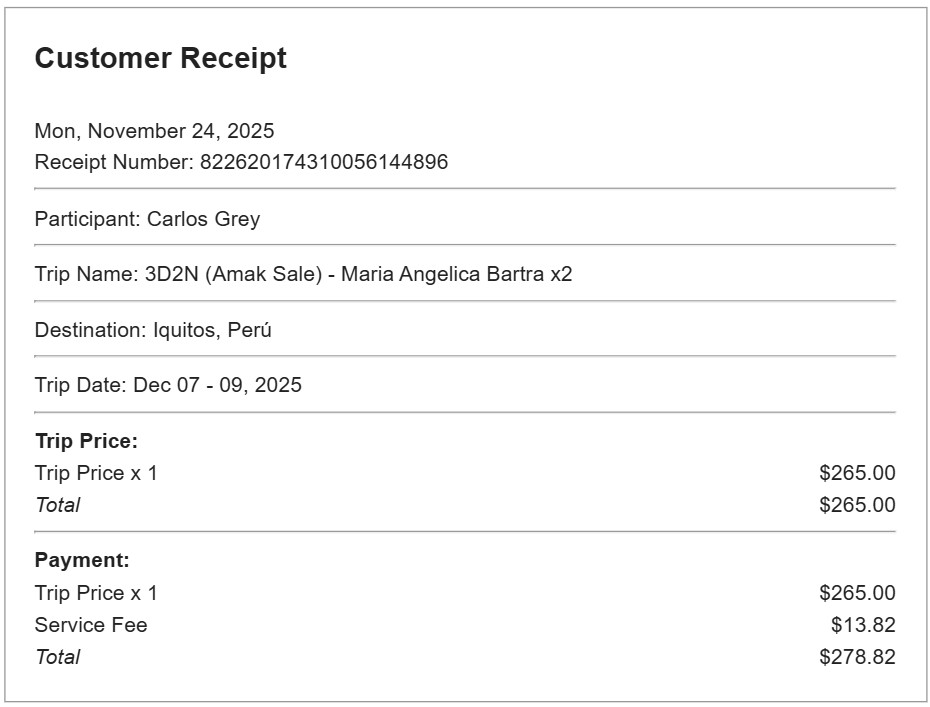Select the Trip Name line text
The image size is (930, 707).
[x=303, y=275]
